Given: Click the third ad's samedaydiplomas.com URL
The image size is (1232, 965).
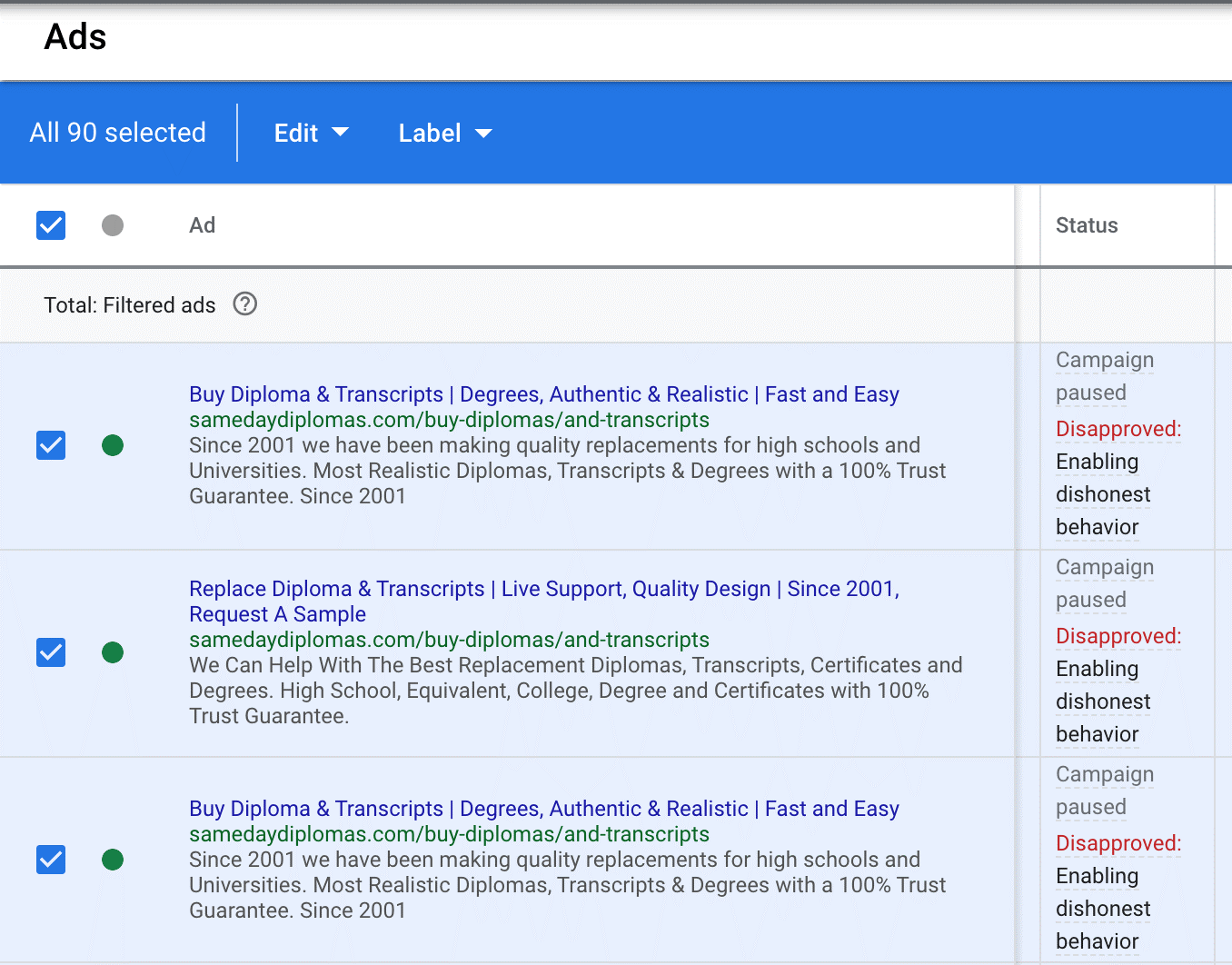Looking at the screenshot, I should click(x=449, y=834).
